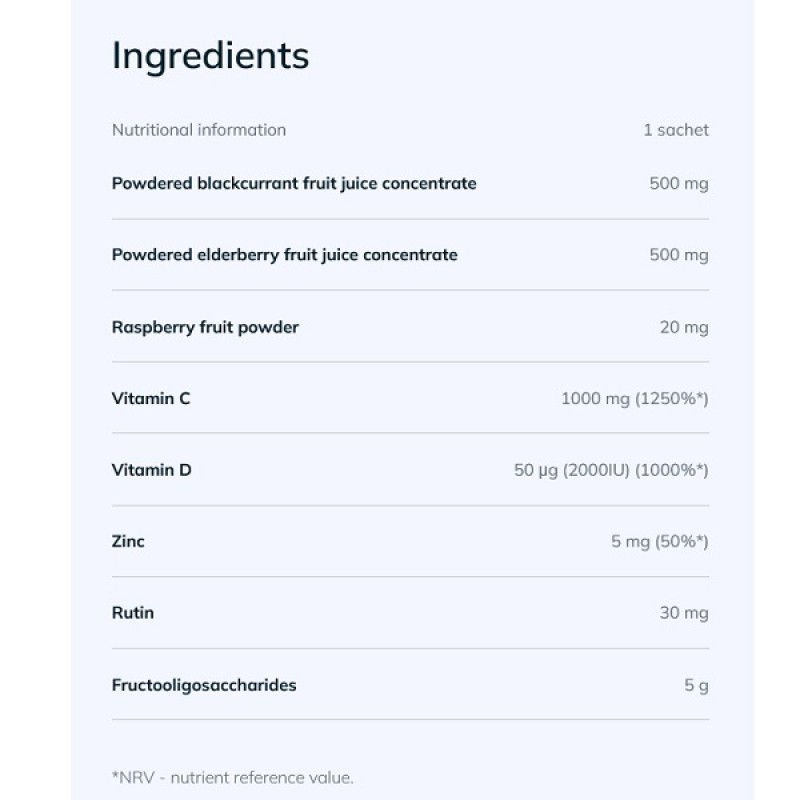Click the Vitamin C label
This screenshot has height=800, width=800.
(x=151, y=399)
